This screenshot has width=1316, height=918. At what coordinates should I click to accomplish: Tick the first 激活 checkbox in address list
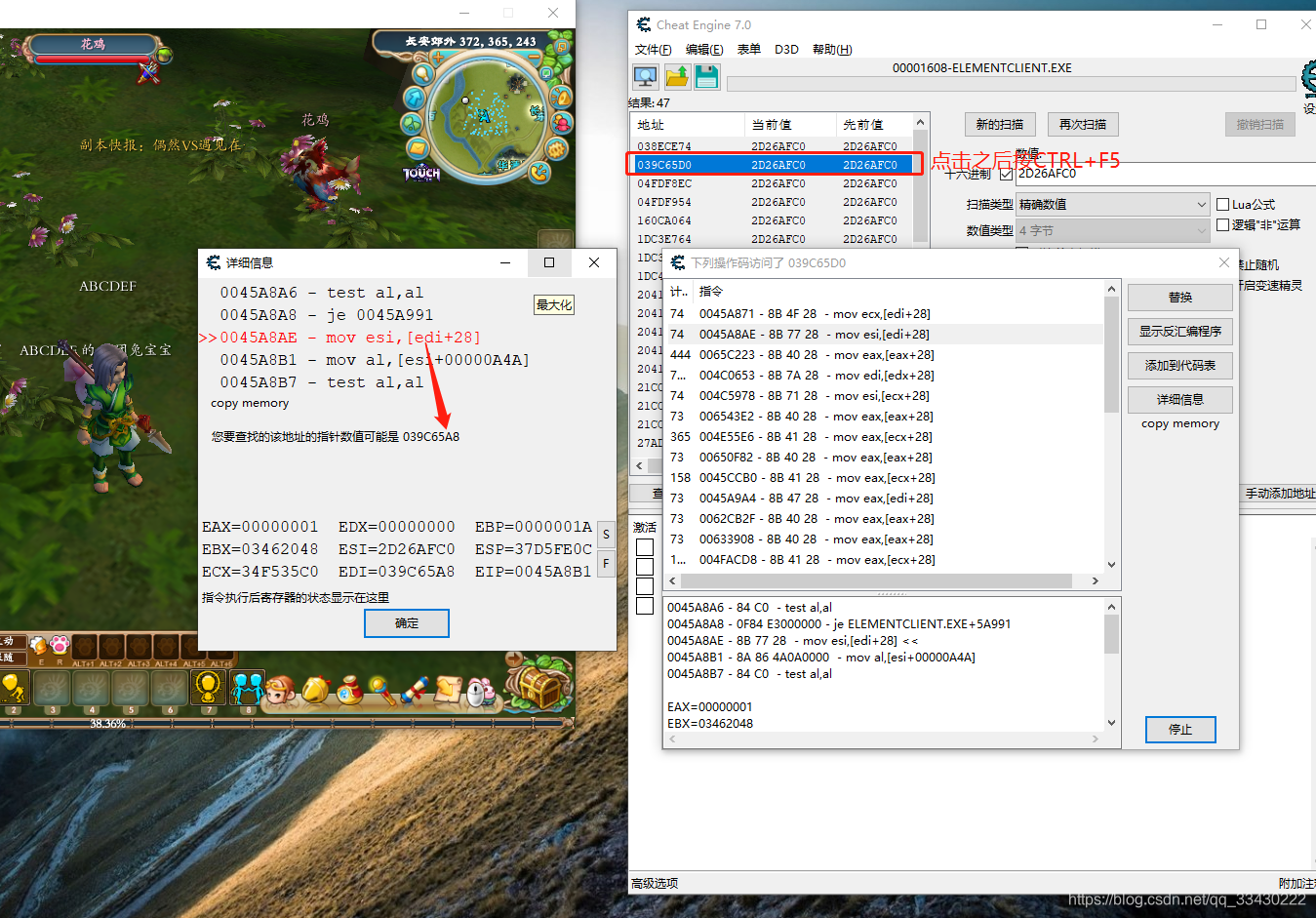click(x=645, y=547)
